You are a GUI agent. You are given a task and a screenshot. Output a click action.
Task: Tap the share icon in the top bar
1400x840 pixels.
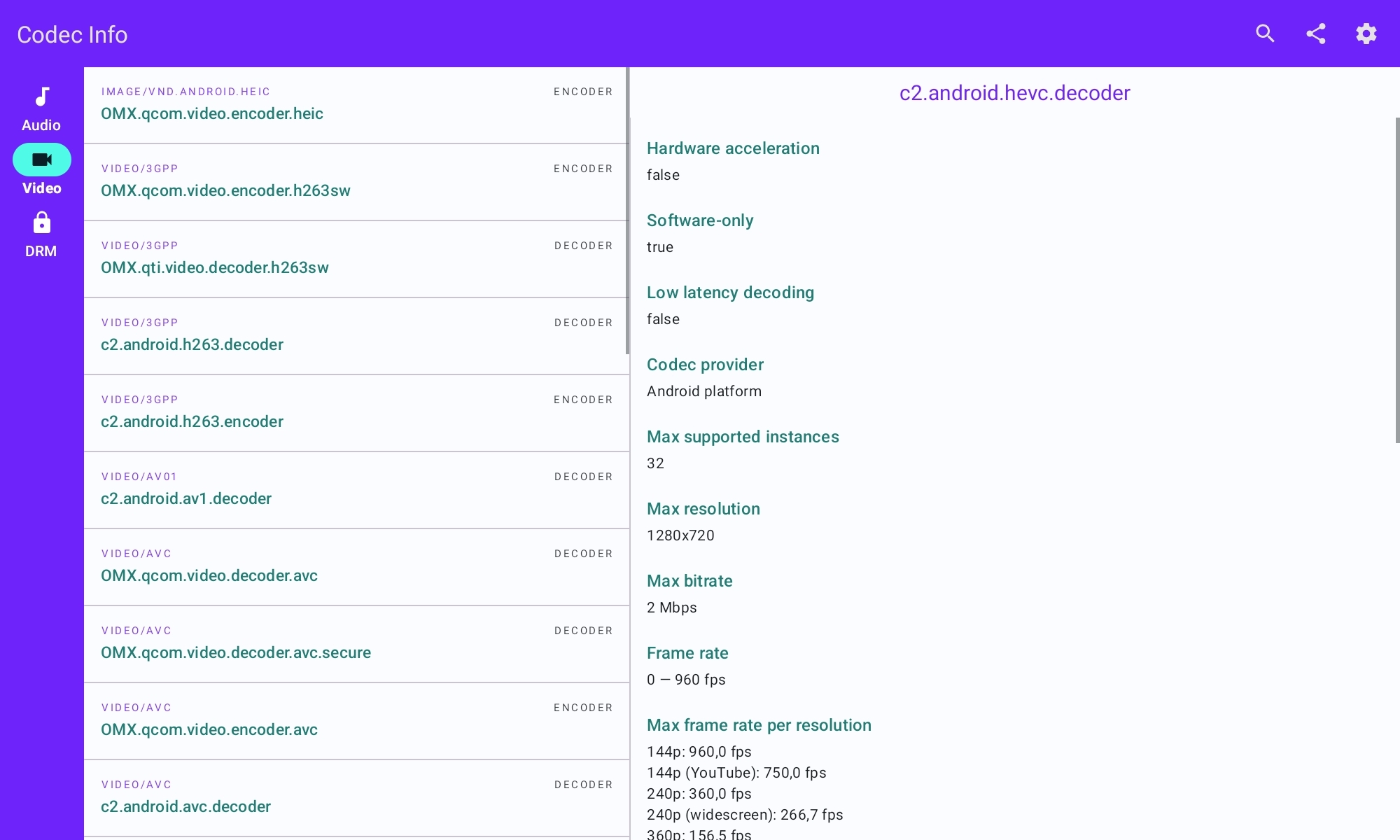click(x=1316, y=34)
